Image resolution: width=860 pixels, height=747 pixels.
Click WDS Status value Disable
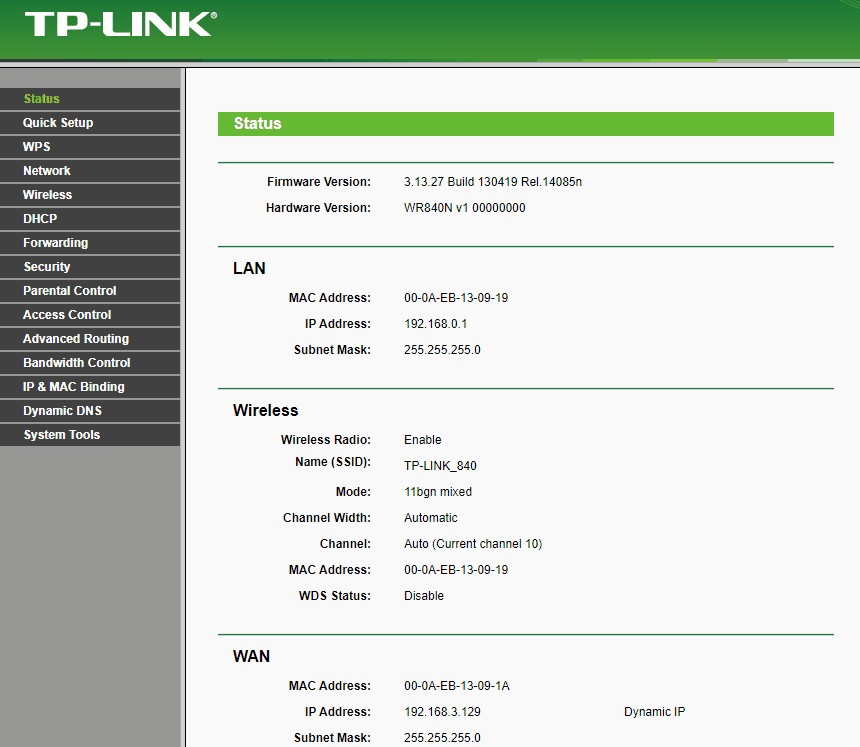click(423, 596)
